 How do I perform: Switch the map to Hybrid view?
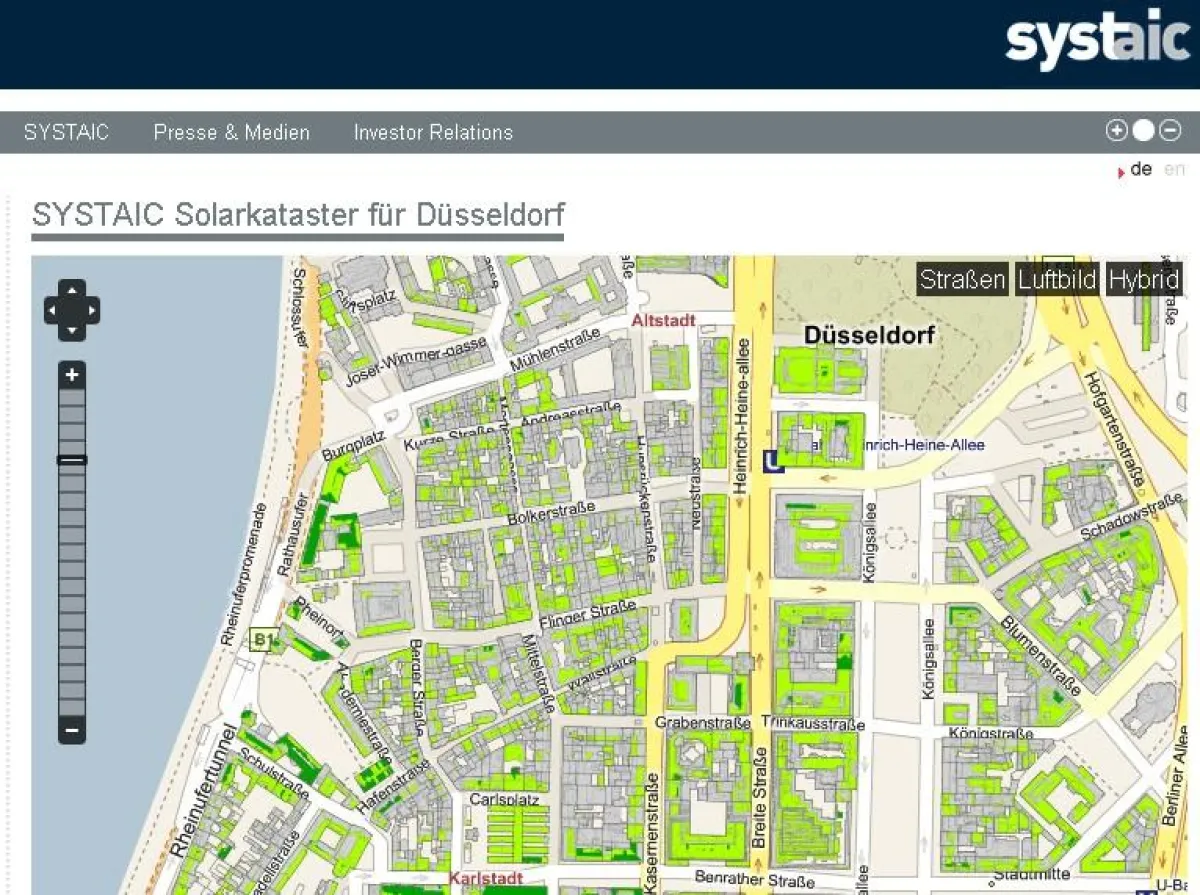tap(1144, 280)
